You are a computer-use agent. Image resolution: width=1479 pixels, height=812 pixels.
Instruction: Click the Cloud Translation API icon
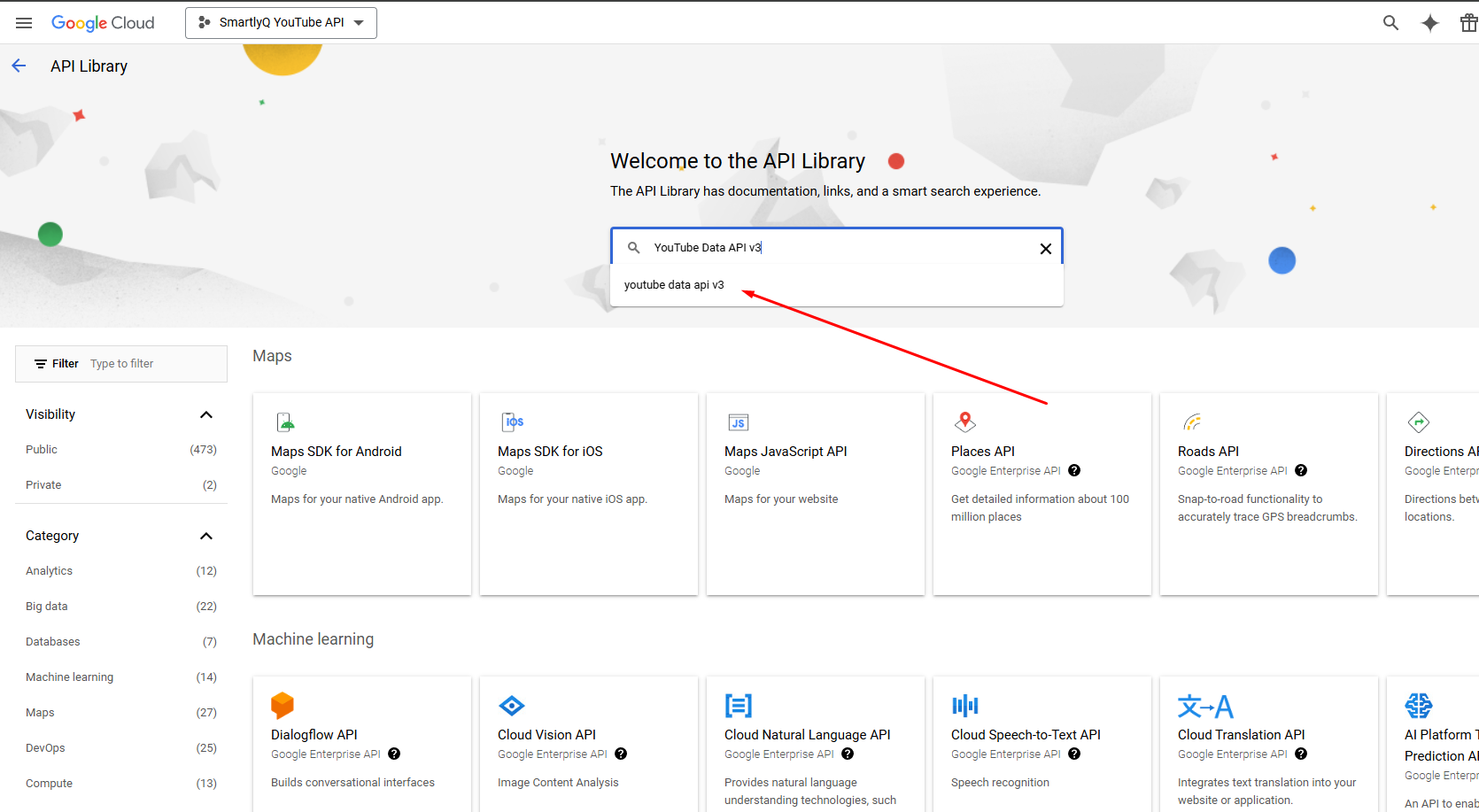point(1205,706)
